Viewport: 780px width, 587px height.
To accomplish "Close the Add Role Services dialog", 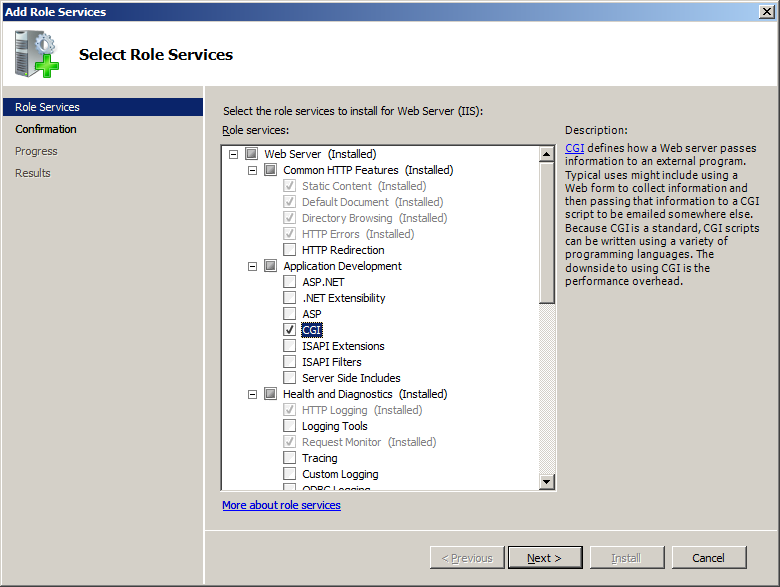I will (768, 11).
